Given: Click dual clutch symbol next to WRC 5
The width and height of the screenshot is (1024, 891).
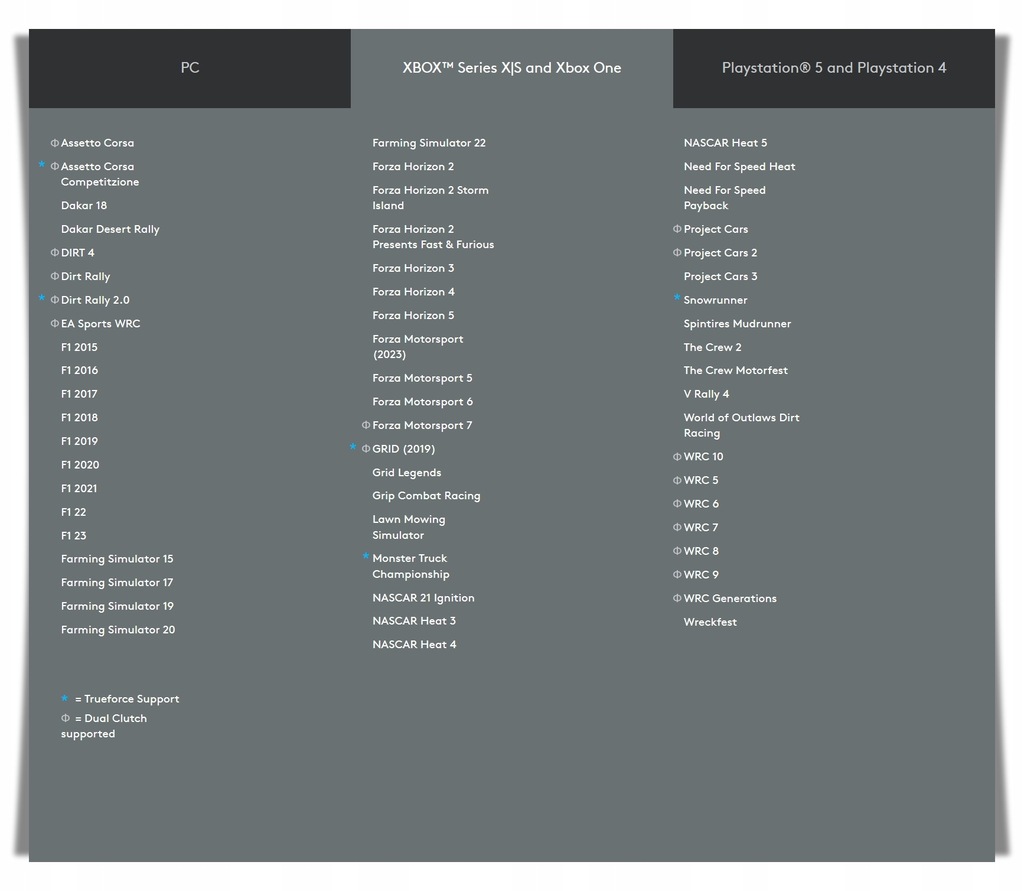Looking at the screenshot, I should click(677, 480).
